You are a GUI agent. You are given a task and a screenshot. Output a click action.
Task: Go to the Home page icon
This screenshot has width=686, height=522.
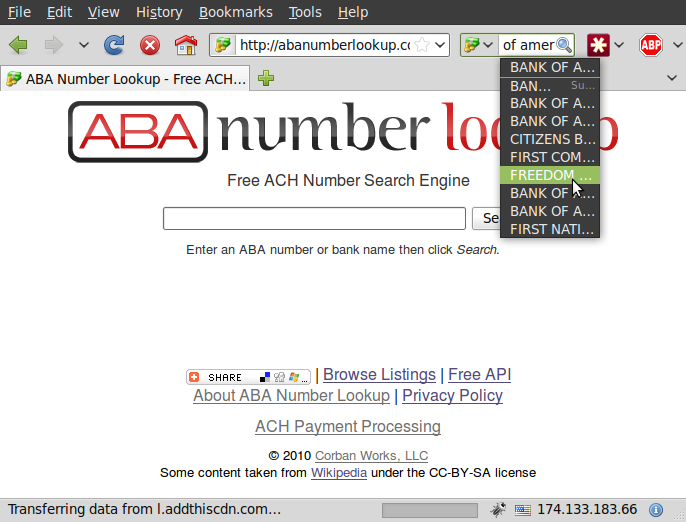(186, 45)
